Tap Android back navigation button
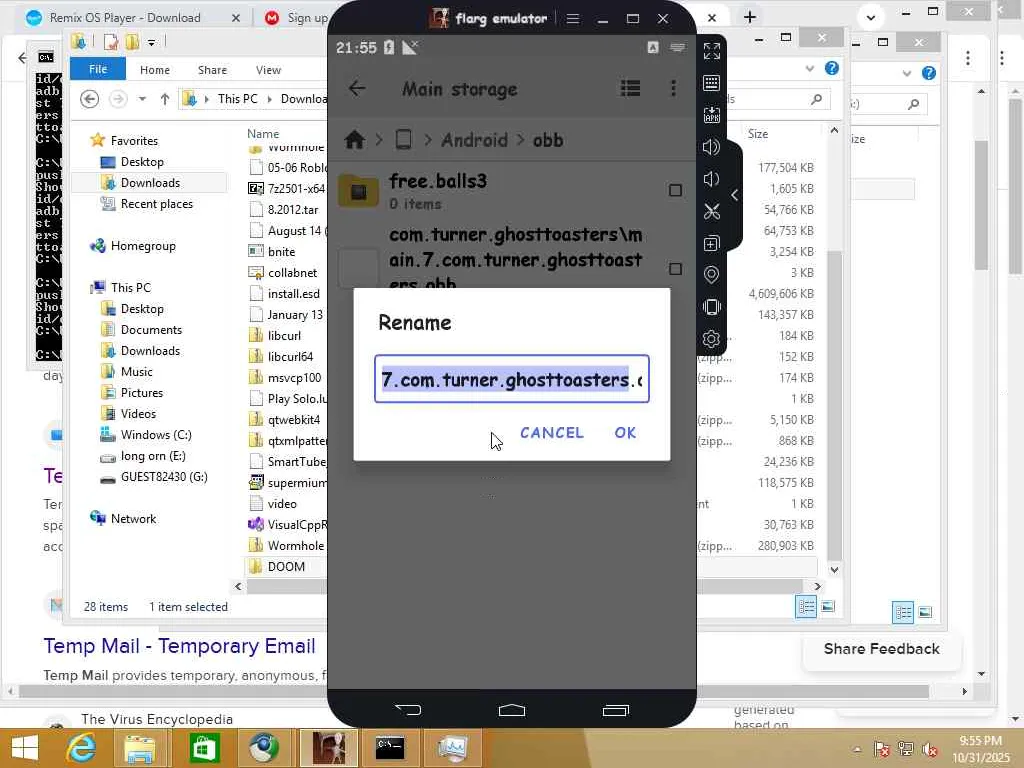Screen dimensions: 1024x768 [409, 710]
